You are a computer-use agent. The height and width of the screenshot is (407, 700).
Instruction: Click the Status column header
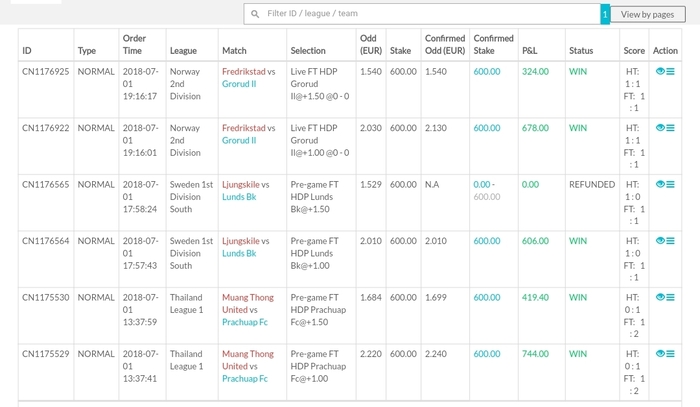coord(581,51)
